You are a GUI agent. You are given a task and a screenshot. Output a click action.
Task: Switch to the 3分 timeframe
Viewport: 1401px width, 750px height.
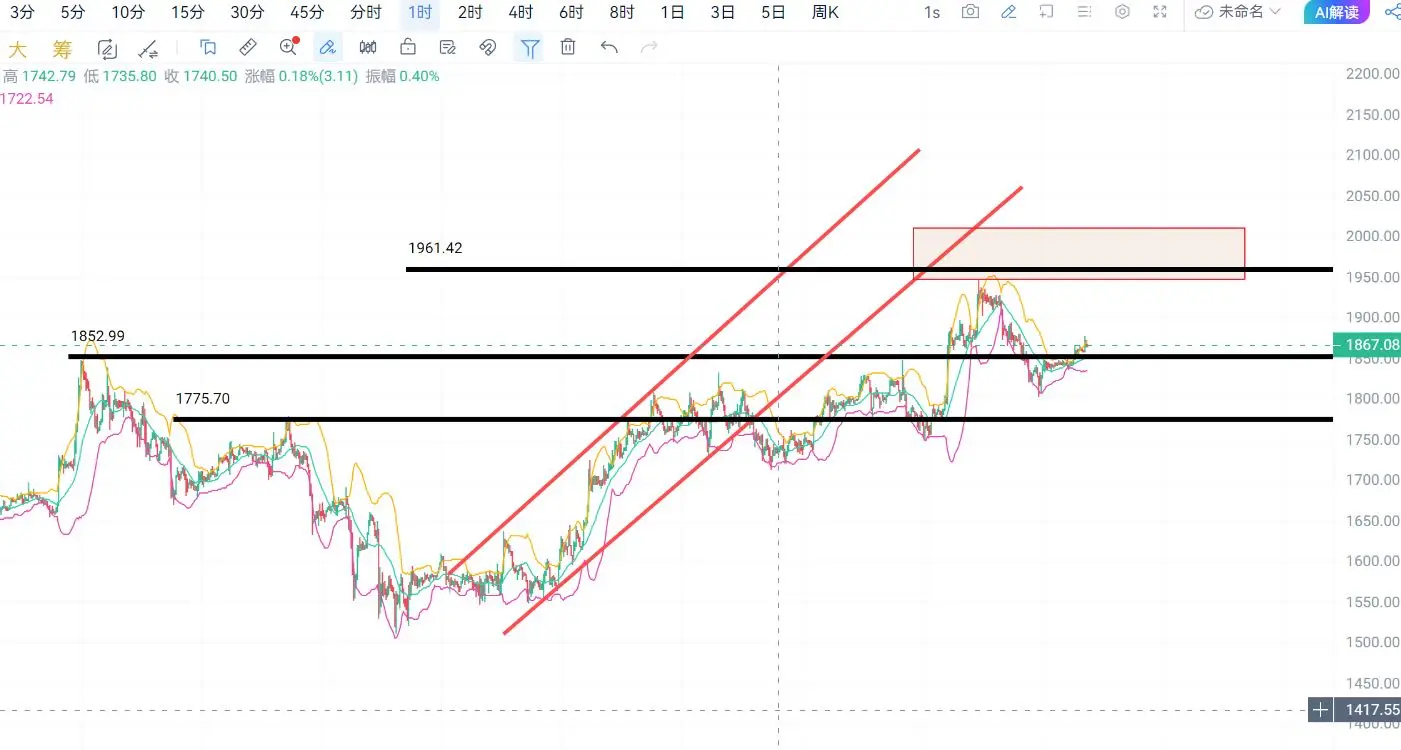(22, 12)
